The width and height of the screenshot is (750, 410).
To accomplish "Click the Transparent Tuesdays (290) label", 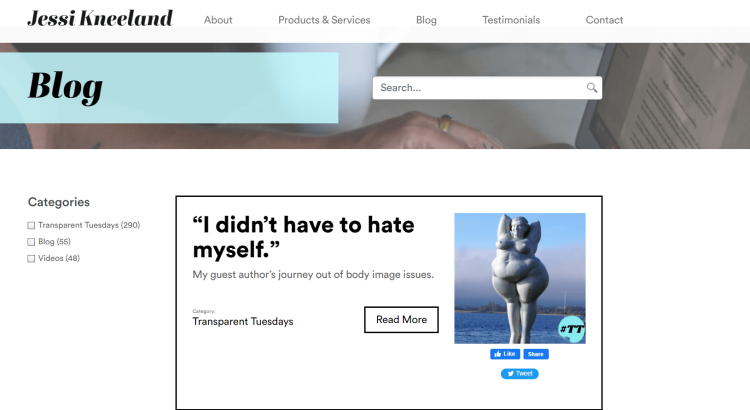I will coord(89,225).
